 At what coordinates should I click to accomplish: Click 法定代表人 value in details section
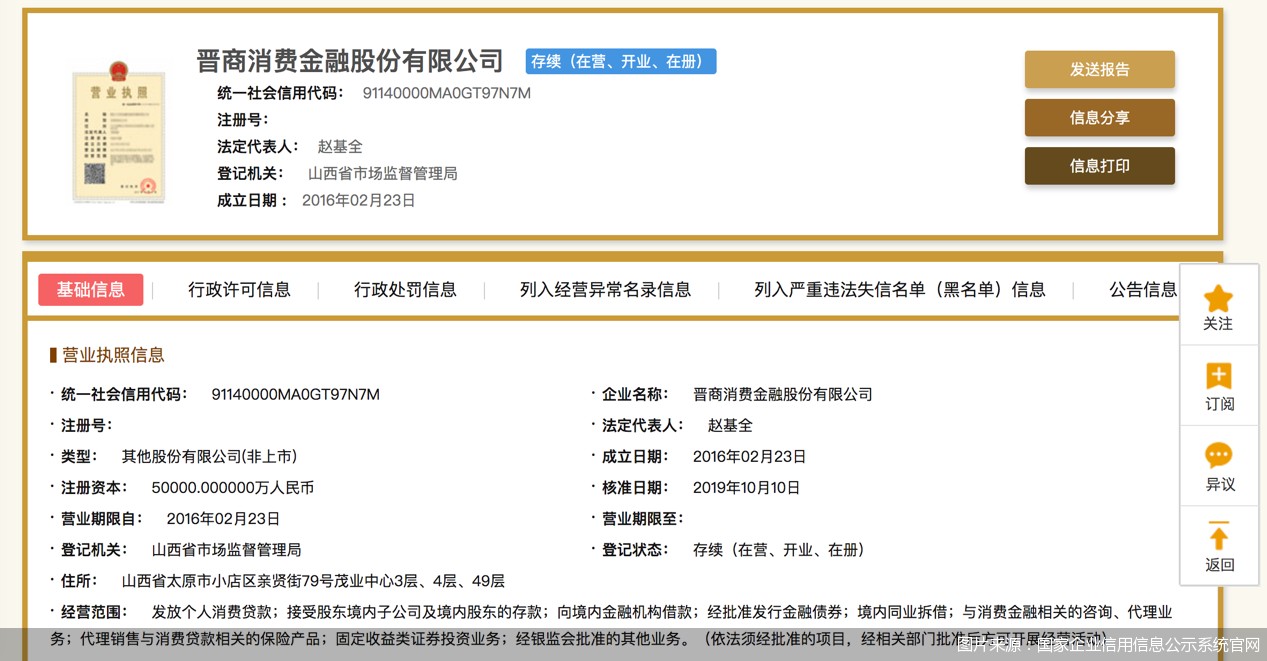(x=730, y=425)
